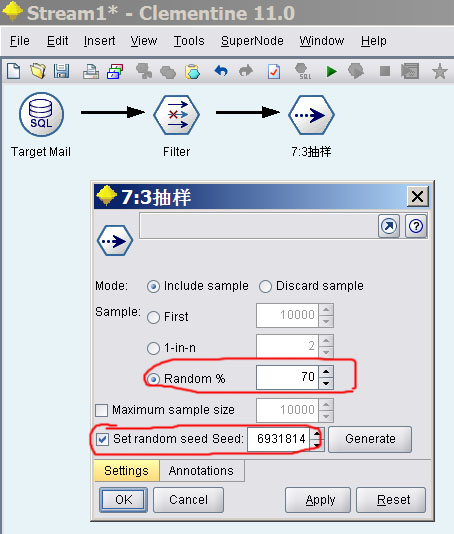Save the stream using floppy icon
Viewport: 454px width, 534px height.
coord(61,72)
